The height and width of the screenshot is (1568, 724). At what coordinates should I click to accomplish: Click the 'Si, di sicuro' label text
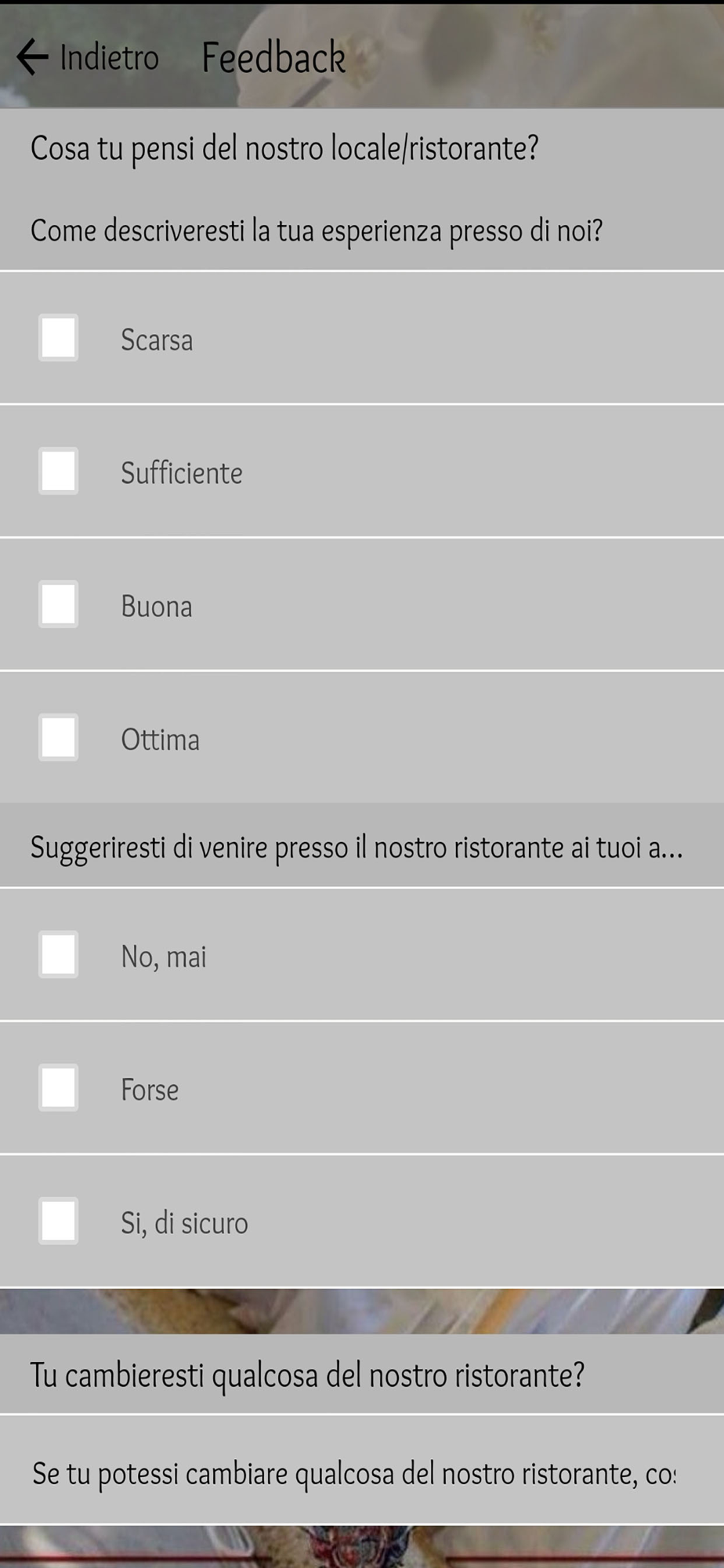184,1223
